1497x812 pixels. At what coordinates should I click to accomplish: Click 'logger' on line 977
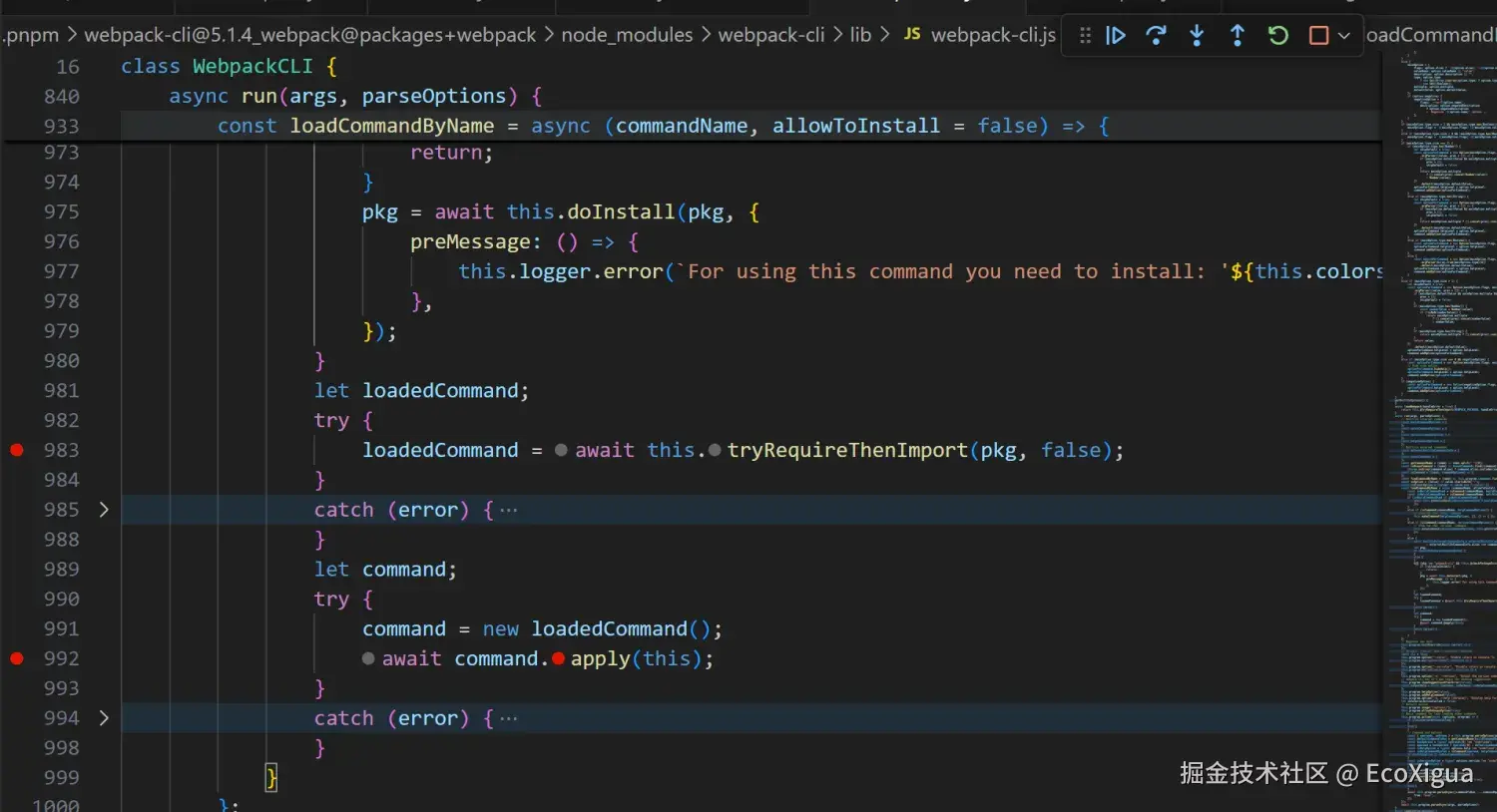point(555,272)
